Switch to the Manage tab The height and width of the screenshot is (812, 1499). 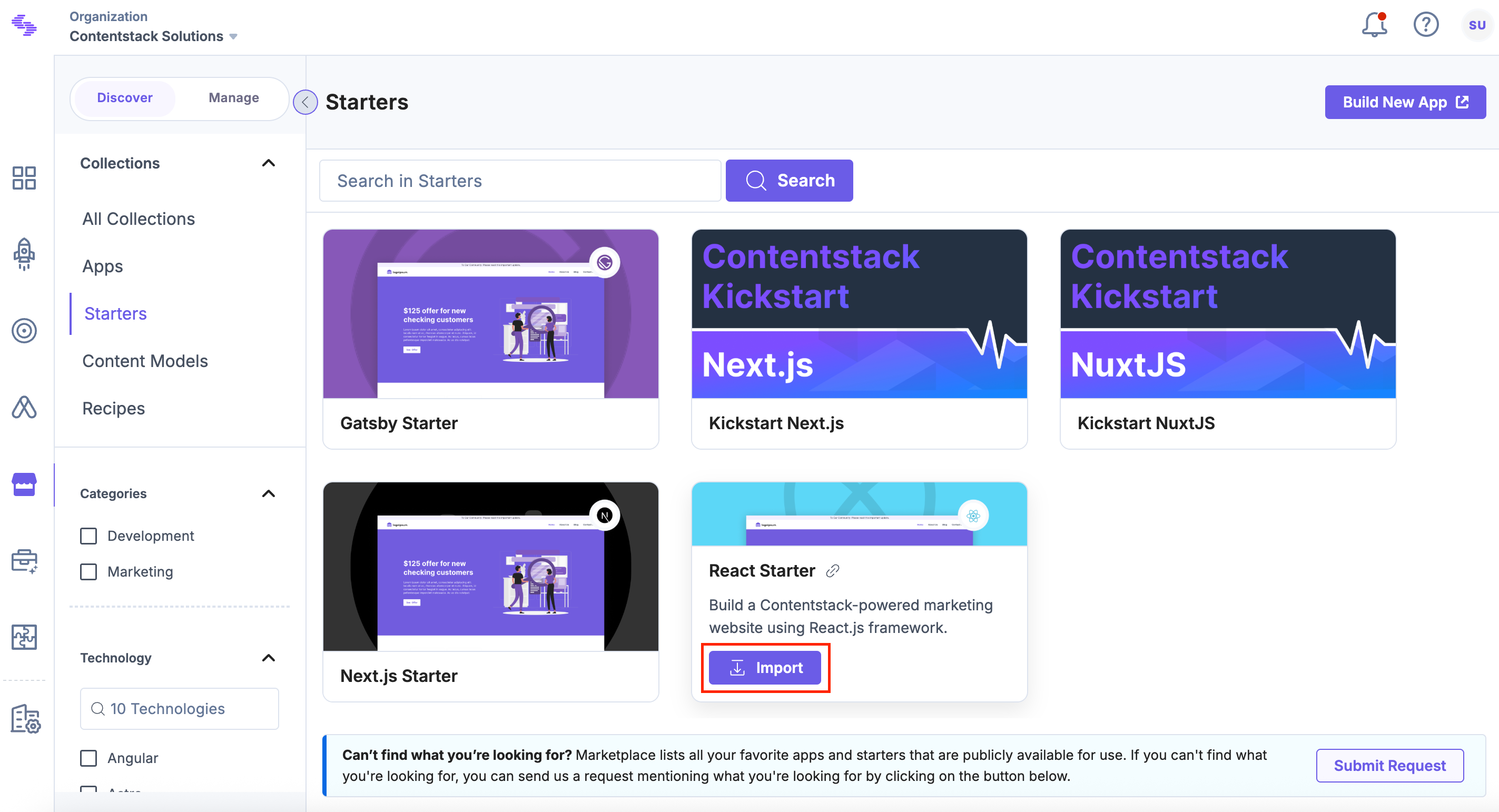(x=234, y=98)
